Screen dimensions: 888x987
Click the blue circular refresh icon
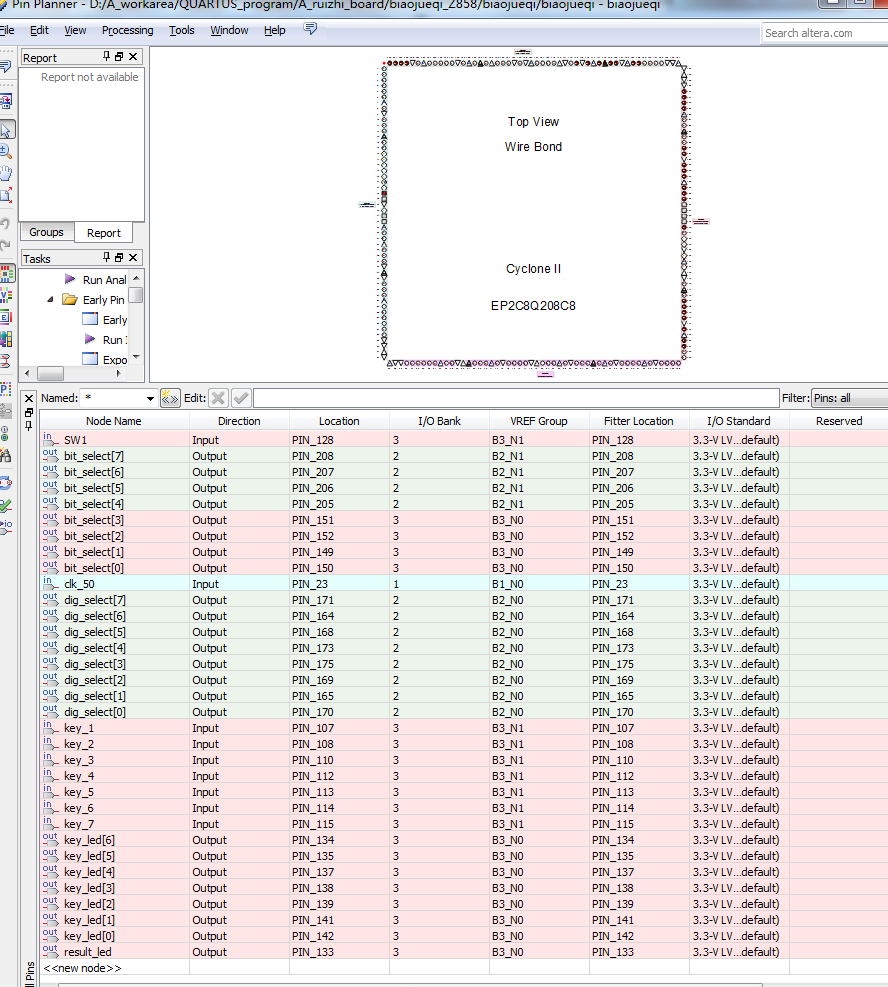[6, 483]
